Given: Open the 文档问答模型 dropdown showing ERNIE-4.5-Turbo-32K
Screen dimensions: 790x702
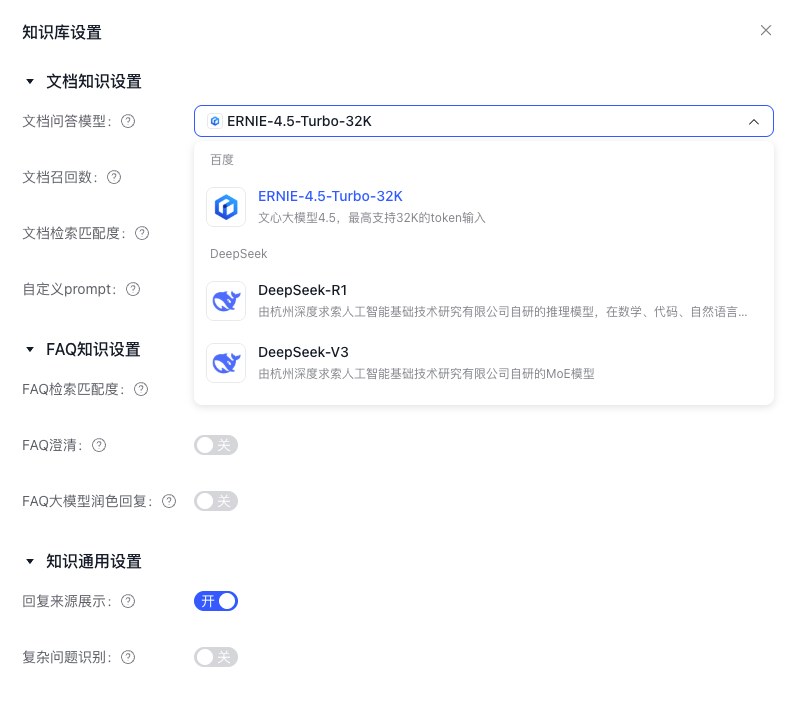Looking at the screenshot, I should [483, 121].
